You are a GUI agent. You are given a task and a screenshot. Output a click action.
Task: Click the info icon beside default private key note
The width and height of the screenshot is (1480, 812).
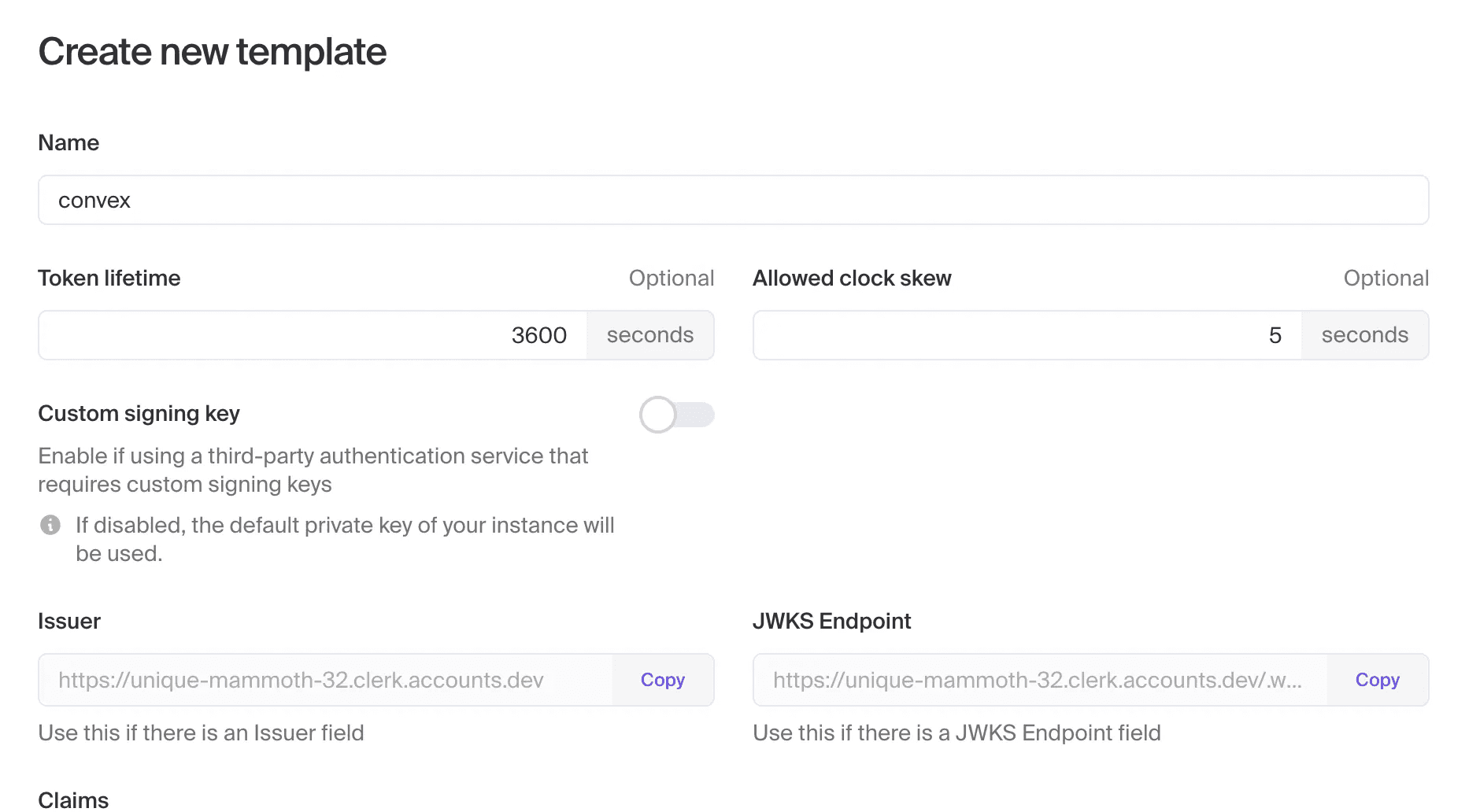[x=50, y=525]
